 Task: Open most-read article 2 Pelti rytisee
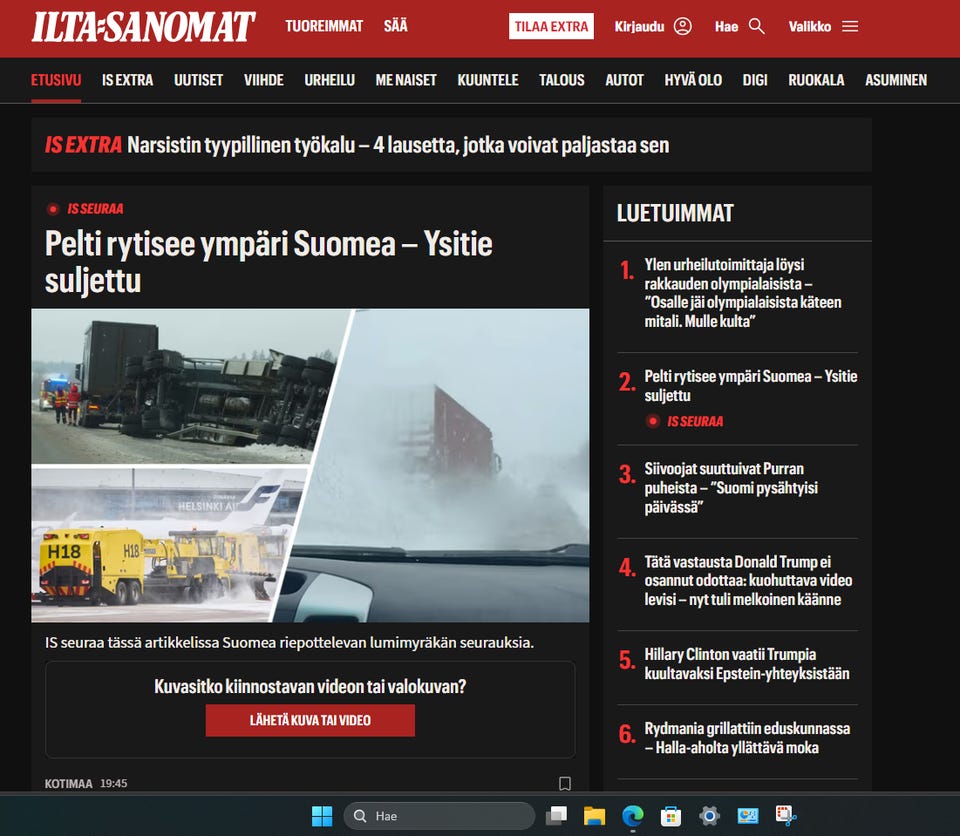click(751, 386)
